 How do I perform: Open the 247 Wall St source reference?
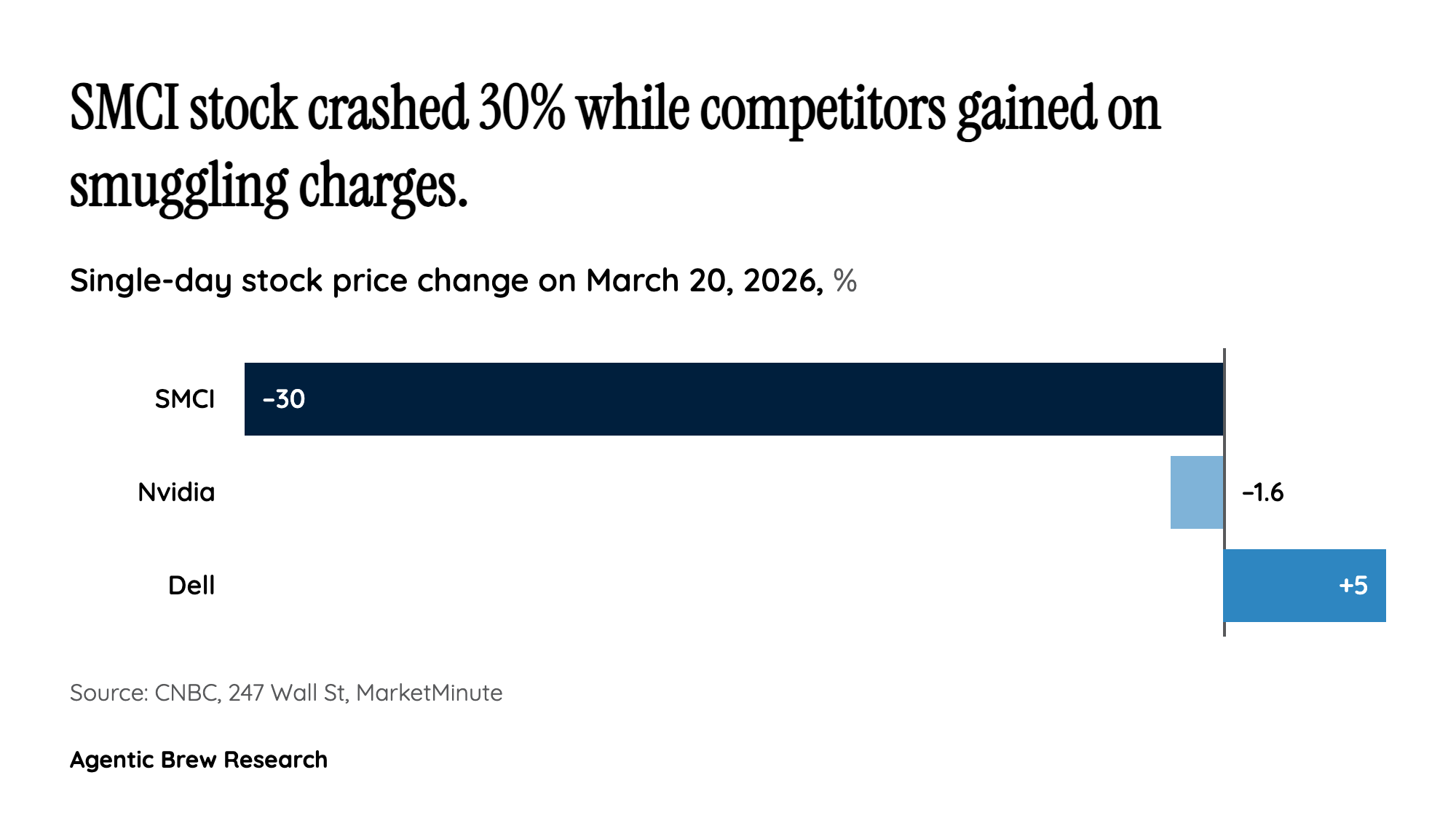coord(288,693)
